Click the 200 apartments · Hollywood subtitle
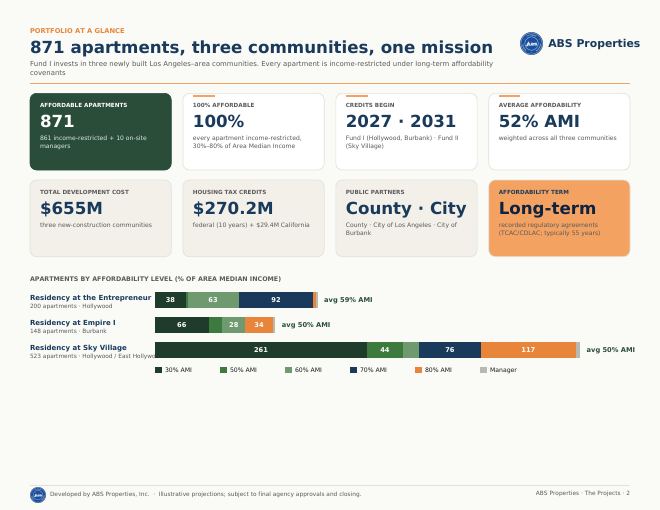Image resolution: width=660 pixels, height=510 pixels. point(71,306)
